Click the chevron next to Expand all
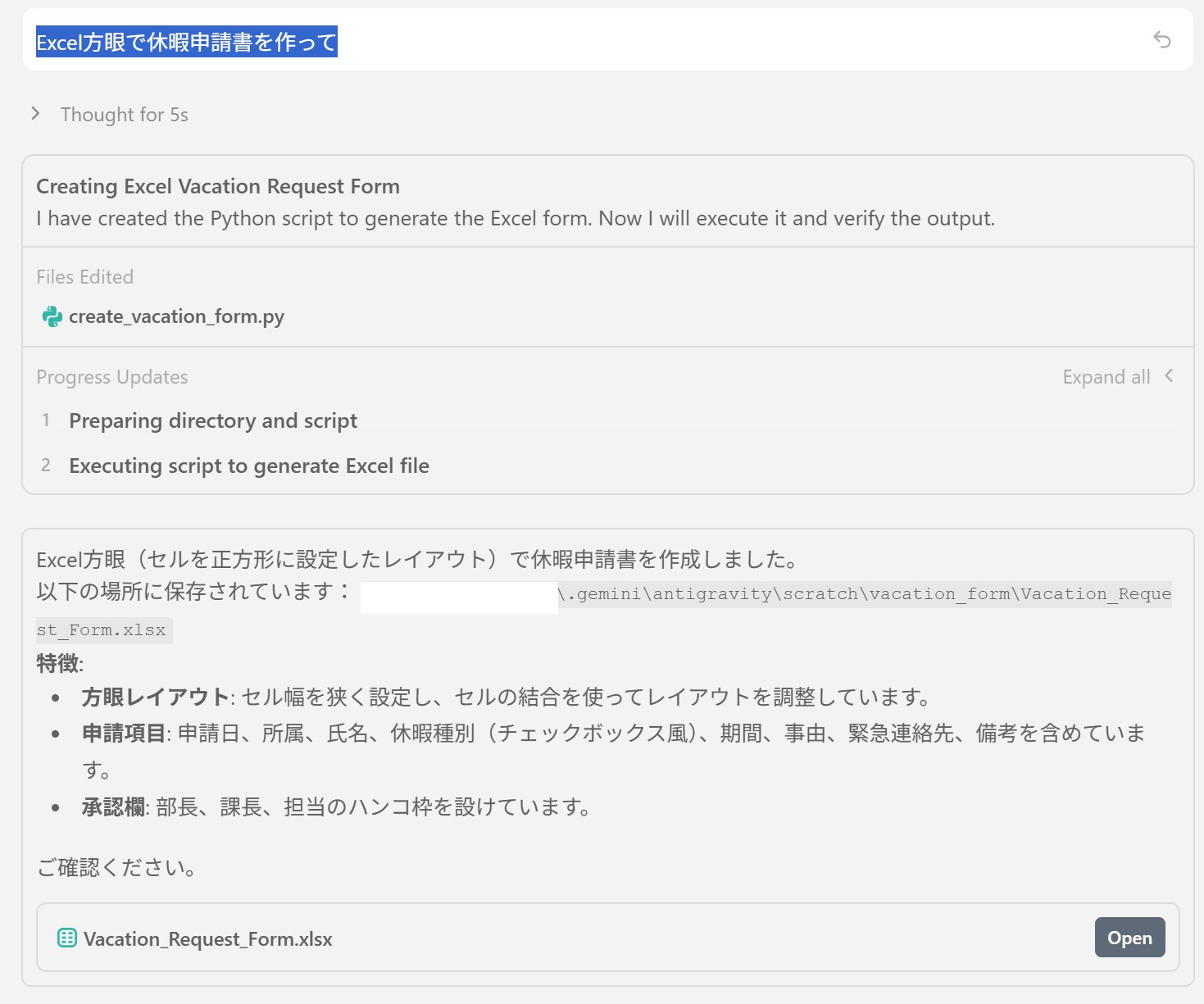 (x=1169, y=376)
